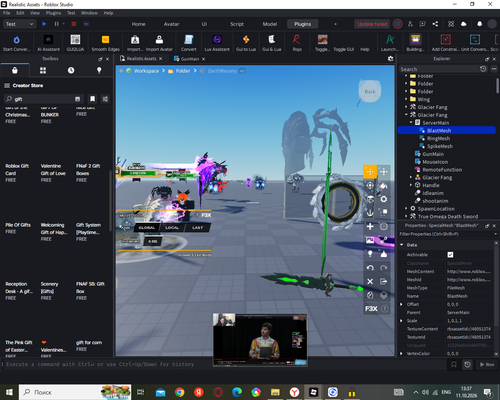Click the Update failed button
Image resolution: width=500 pixels, height=400 pixels.
pos(372,24)
